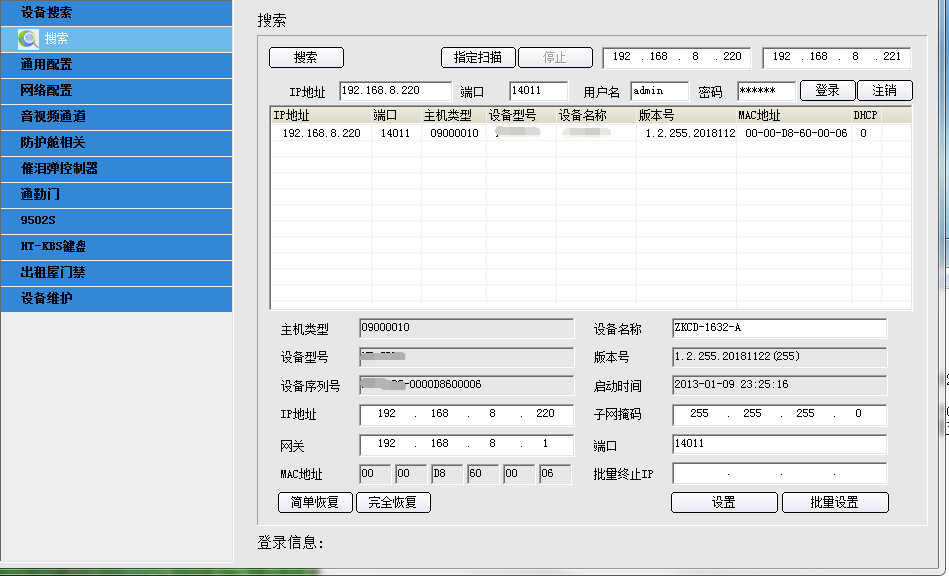Open the 网络配置 sidebar section
The height and width of the screenshot is (576, 949).
click(x=116, y=91)
